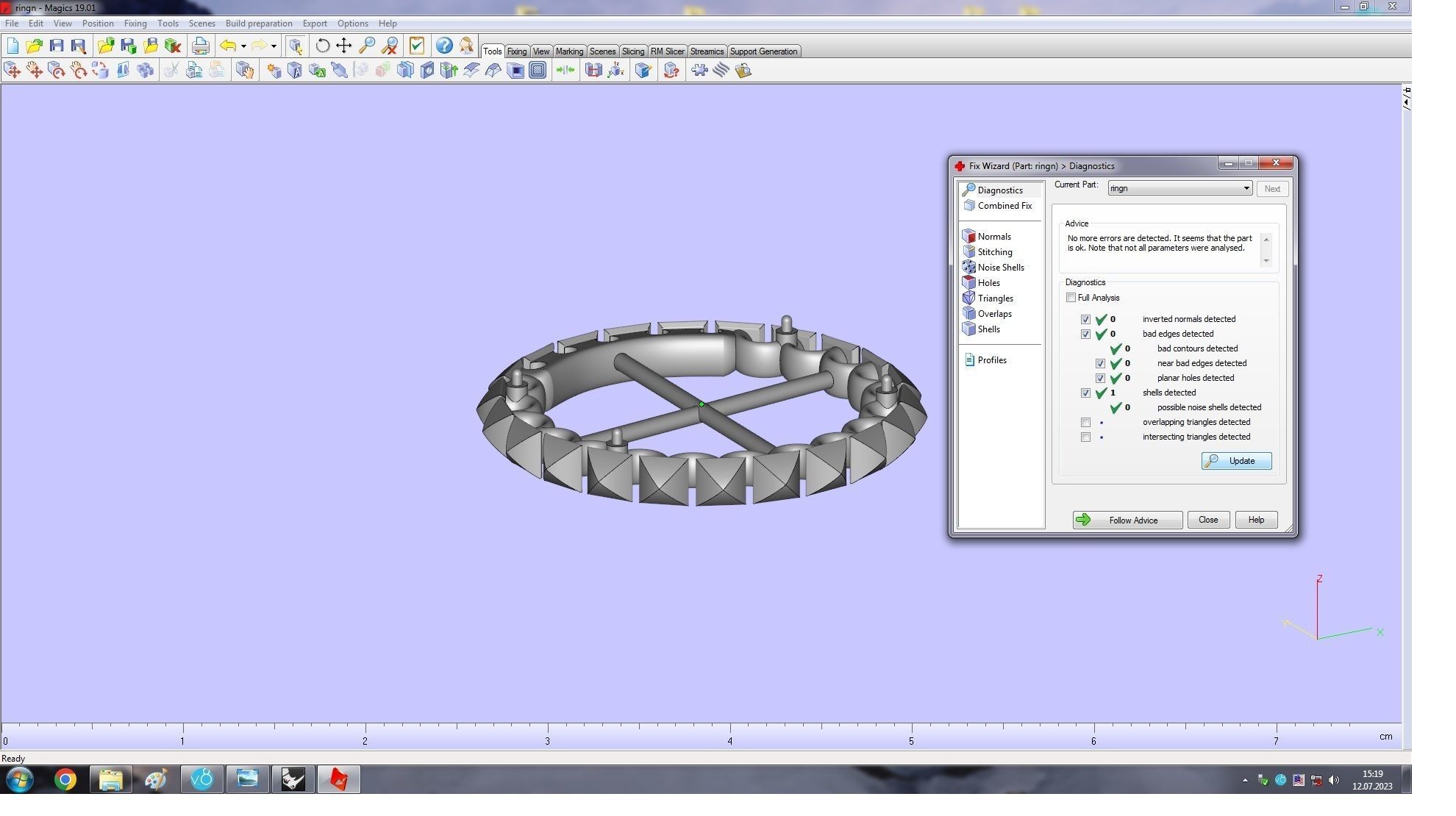
Task: Select Holes in wizard sidebar
Action: pyautogui.click(x=982, y=283)
